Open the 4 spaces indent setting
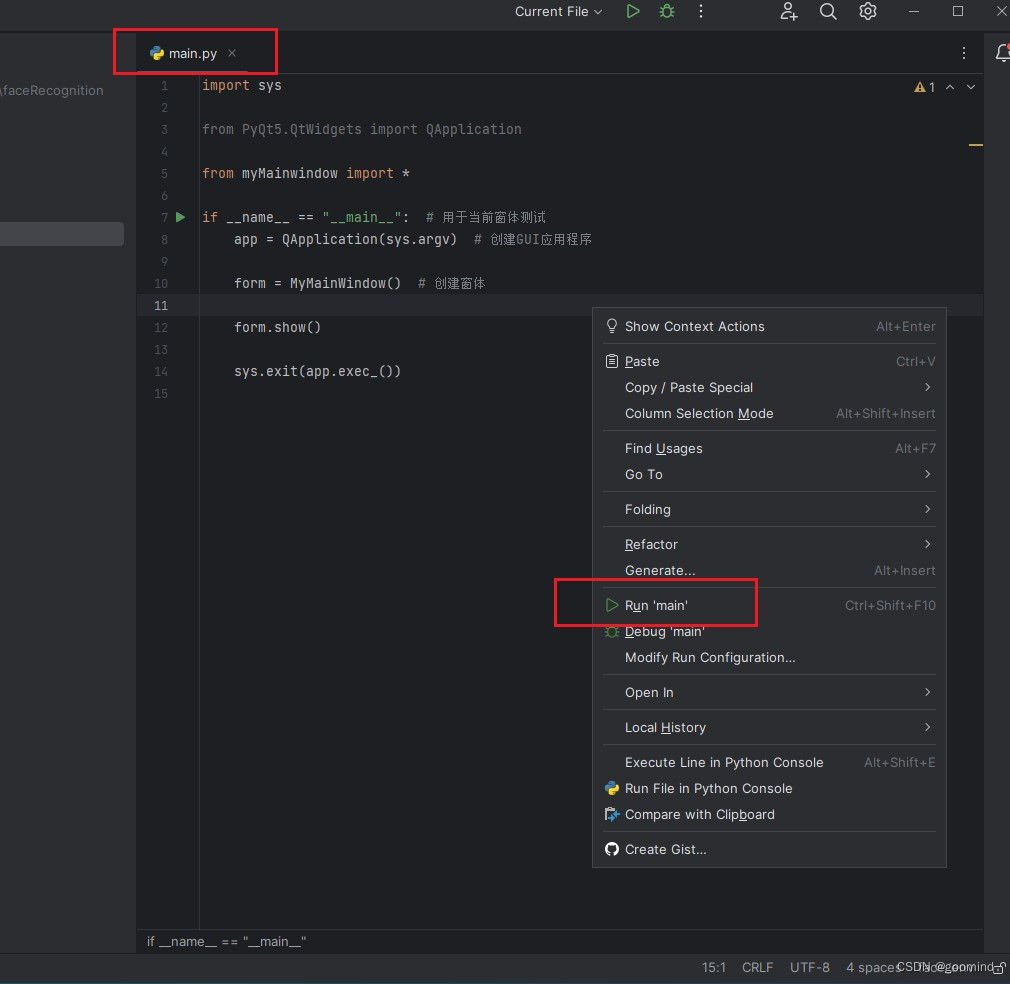 pos(873,968)
